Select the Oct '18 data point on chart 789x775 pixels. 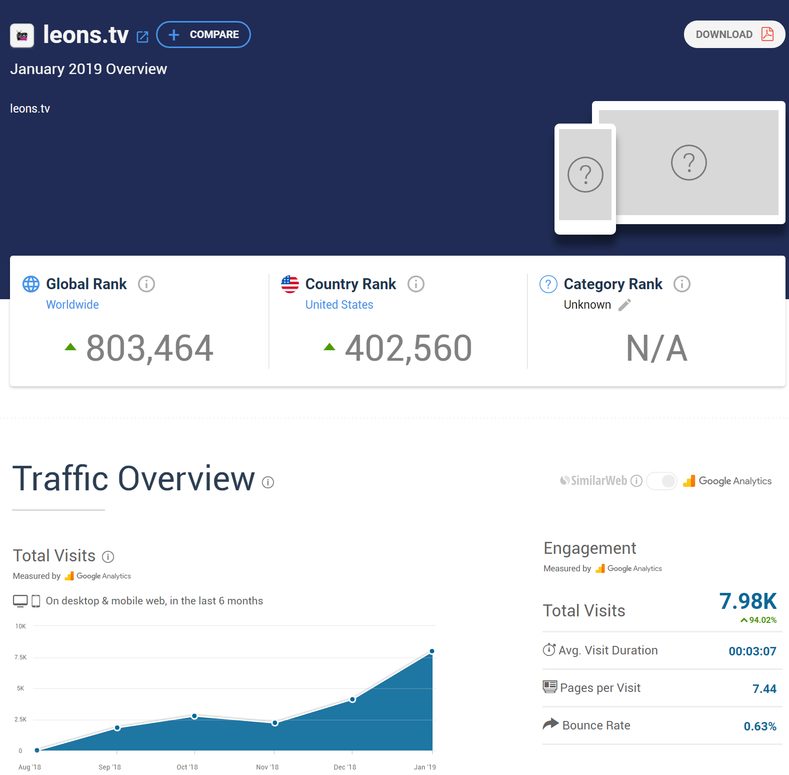[194, 716]
